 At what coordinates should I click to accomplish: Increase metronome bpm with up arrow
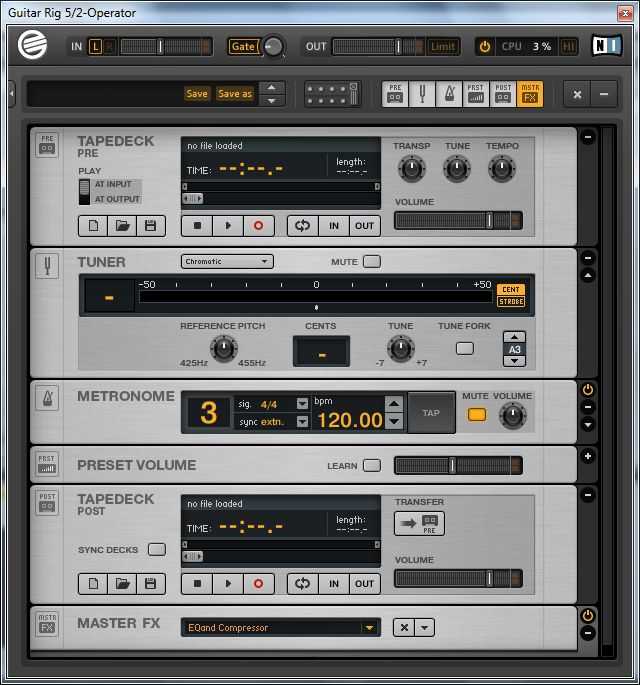coord(394,403)
